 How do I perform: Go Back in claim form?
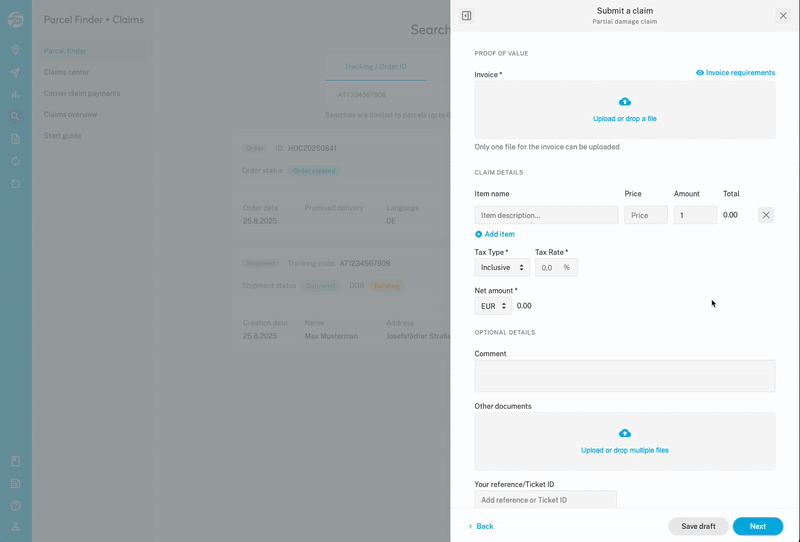pyautogui.click(x=481, y=526)
